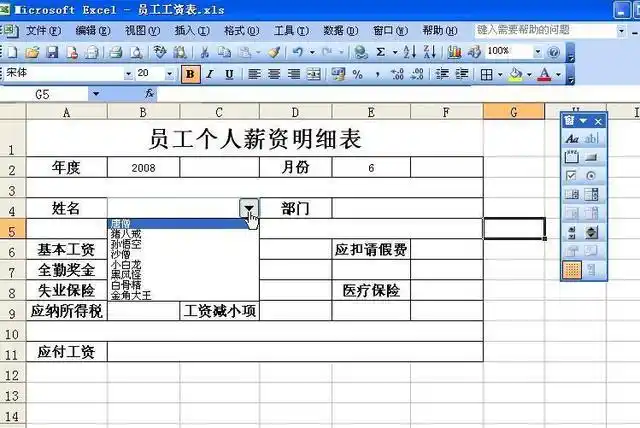Open the 数据(D) menu
This screenshot has width=640, height=428.
click(340, 31)
